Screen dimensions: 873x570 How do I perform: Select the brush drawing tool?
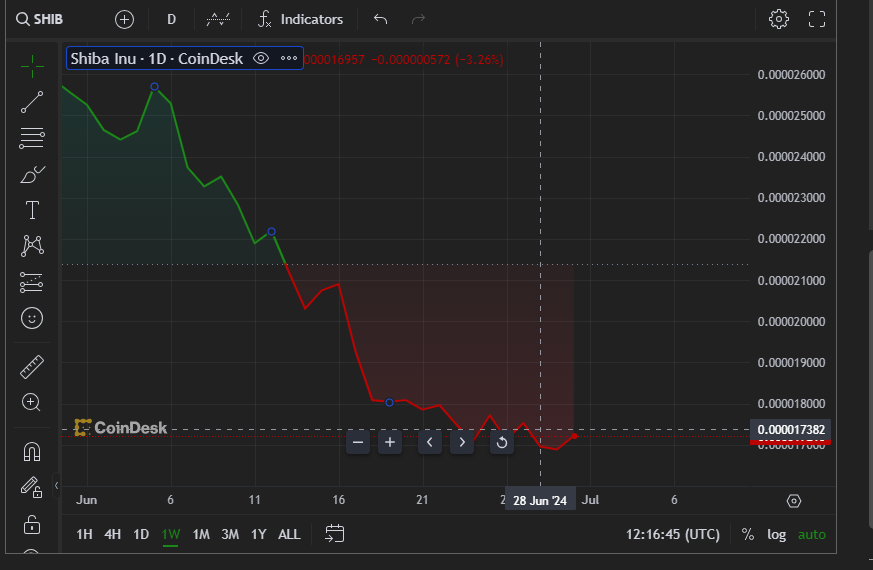32,174
